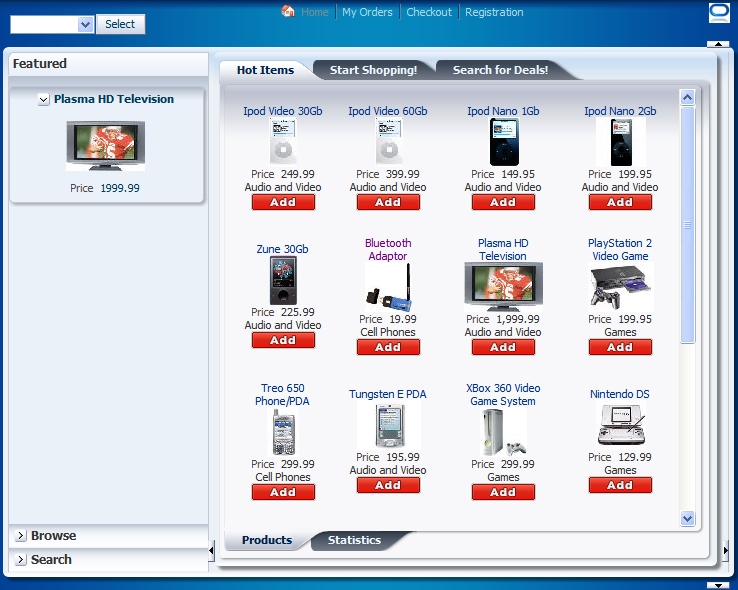This screenshot has height=590, width=738.
Task: Collapse left panel using left arrow splitter
Action: (x=211, y=550)
